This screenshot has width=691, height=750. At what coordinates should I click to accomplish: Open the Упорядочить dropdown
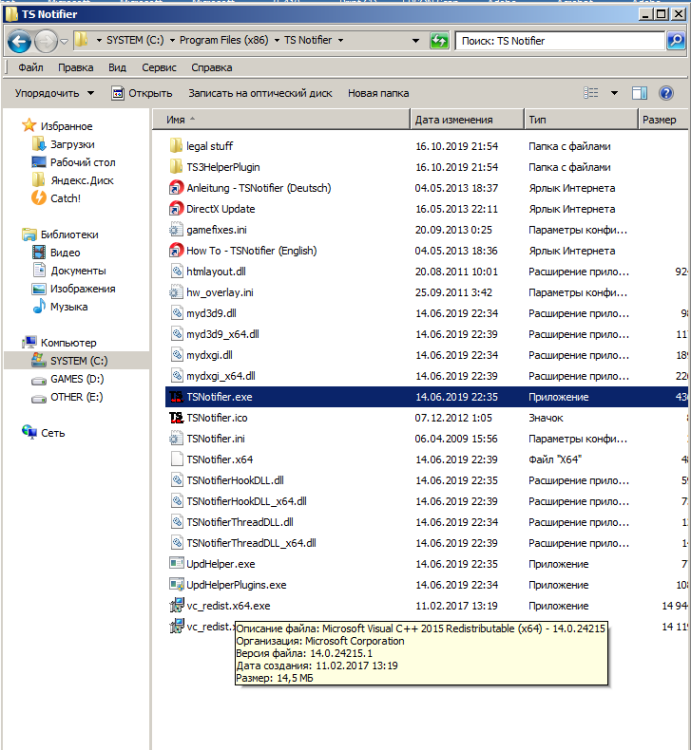click(54, 93)
